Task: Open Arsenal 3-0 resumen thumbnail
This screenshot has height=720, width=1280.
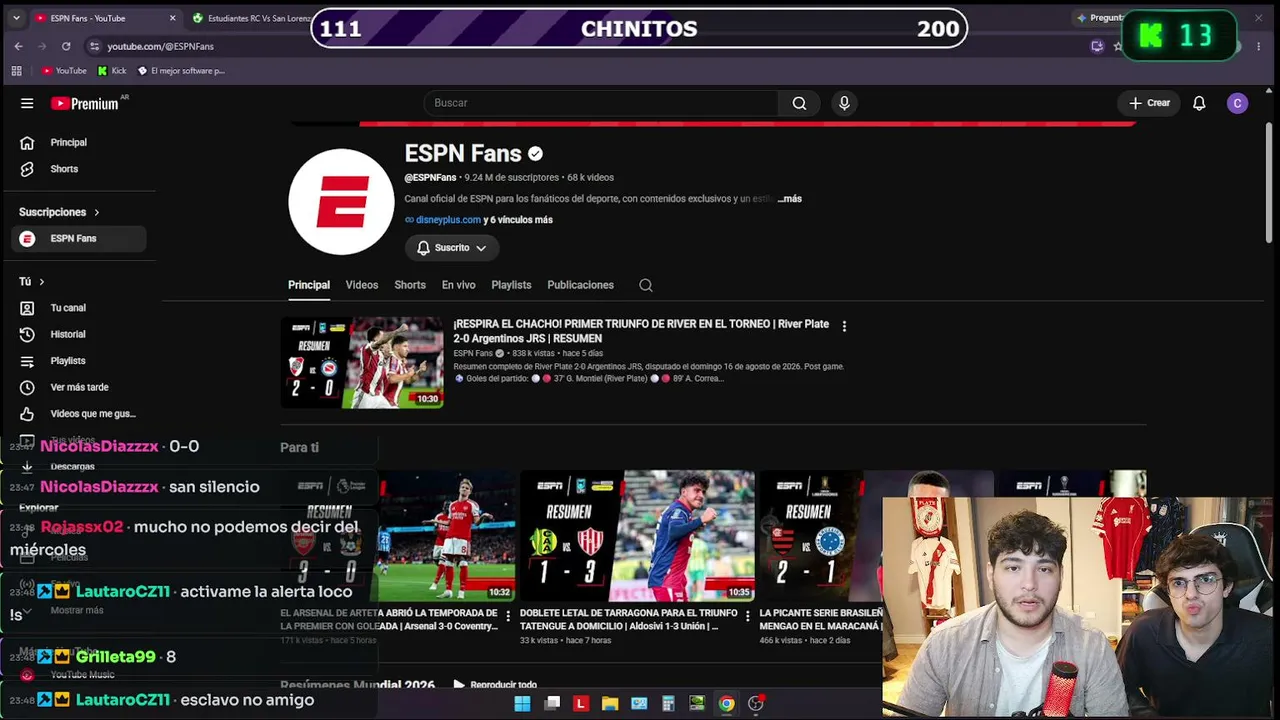Action: click(398, 536)
